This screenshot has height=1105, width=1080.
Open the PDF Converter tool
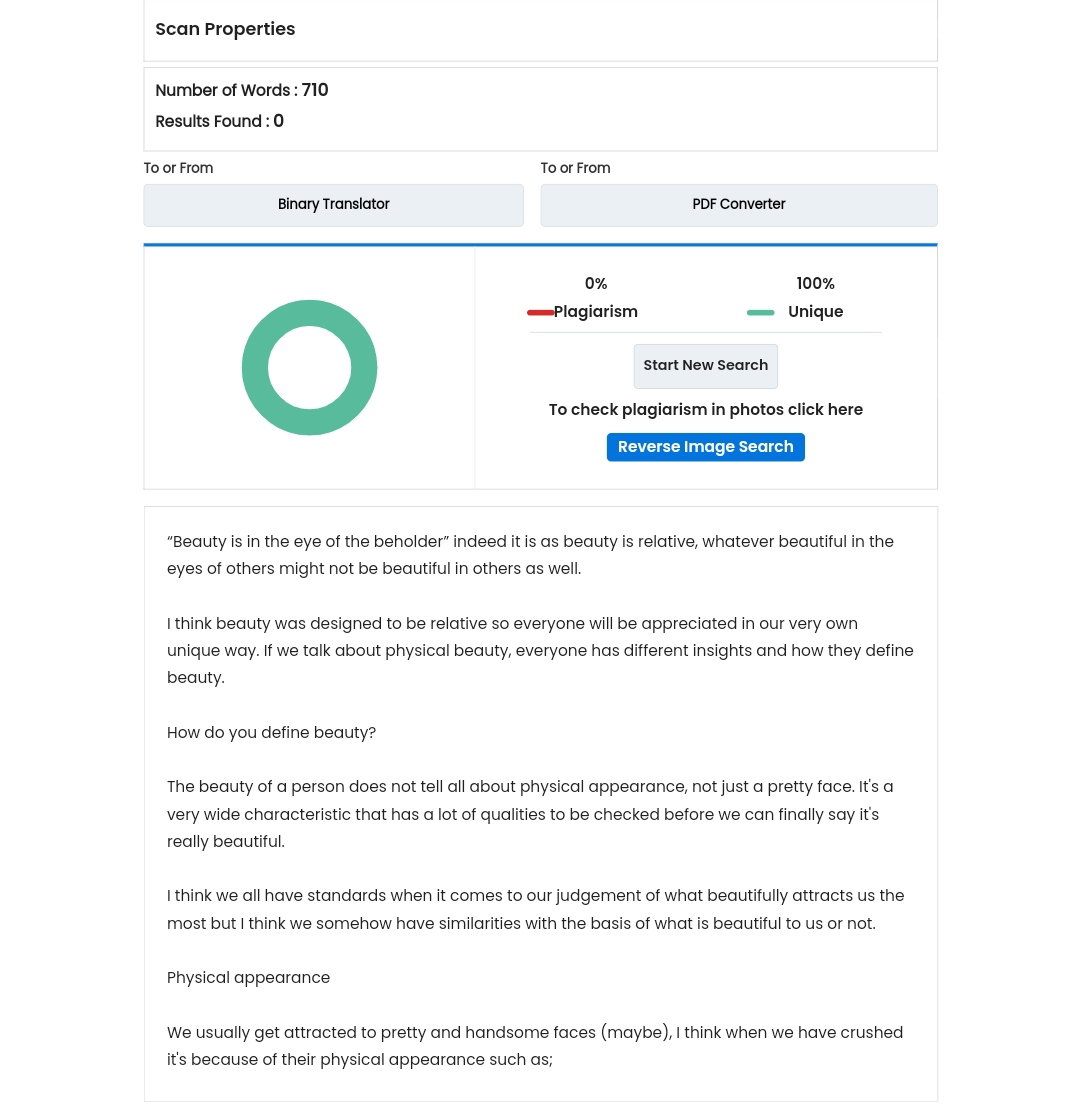tap(738, 205)
